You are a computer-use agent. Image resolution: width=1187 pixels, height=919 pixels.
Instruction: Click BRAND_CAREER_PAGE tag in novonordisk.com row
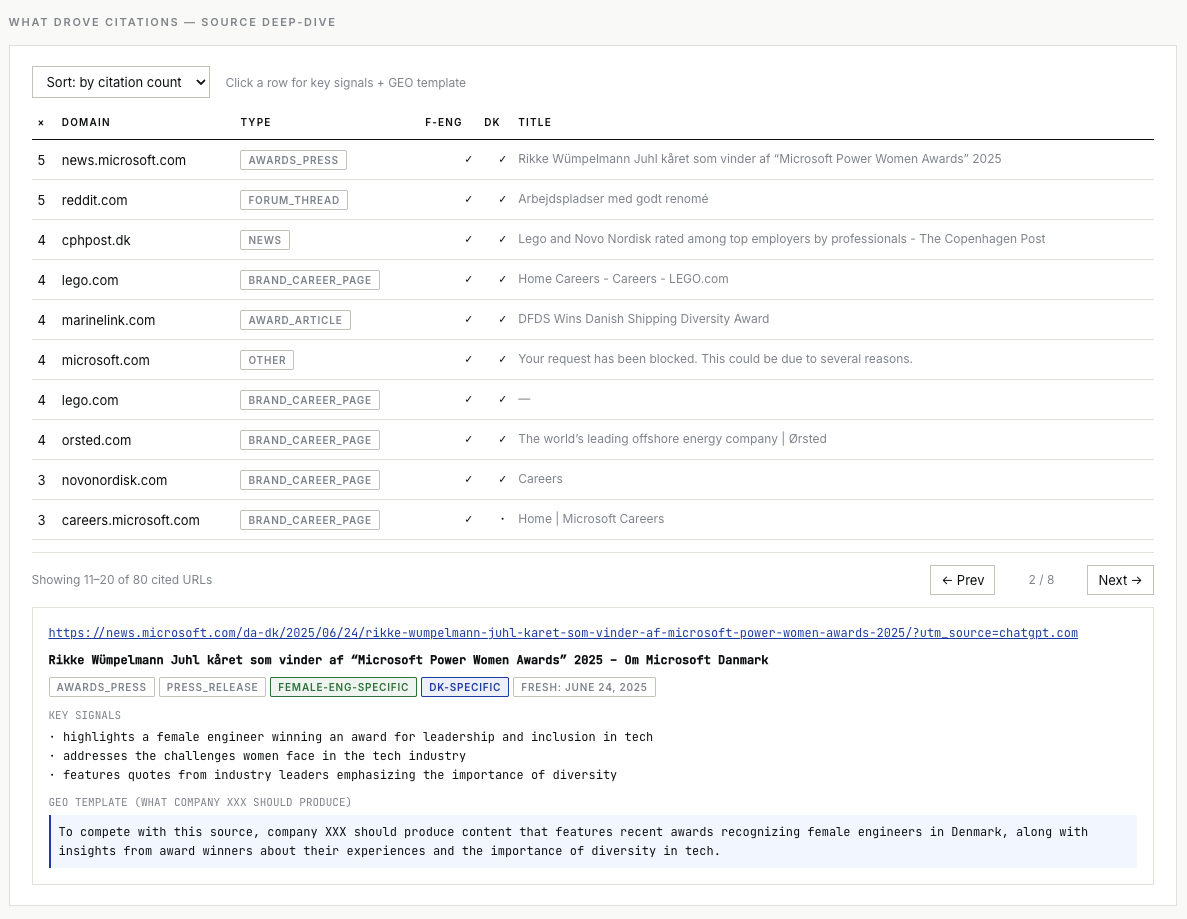coord(310,481)
